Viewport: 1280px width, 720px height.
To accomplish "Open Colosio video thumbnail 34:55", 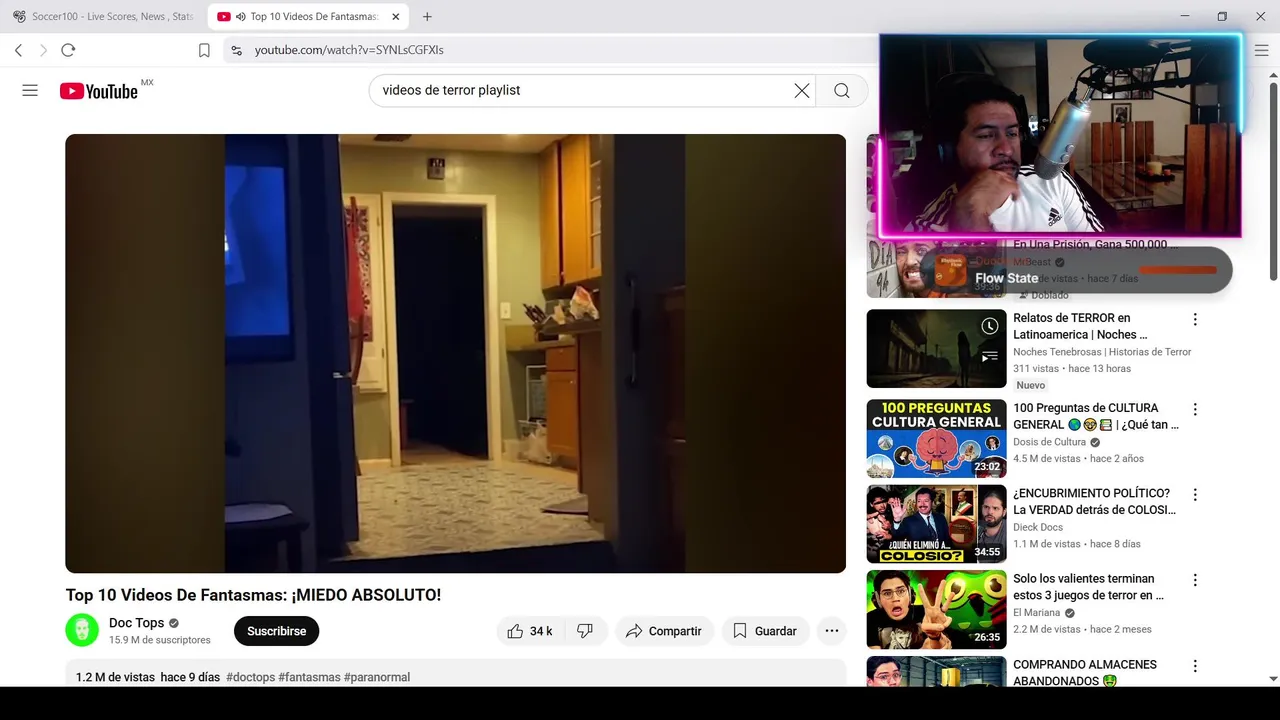I will (936, 524).
